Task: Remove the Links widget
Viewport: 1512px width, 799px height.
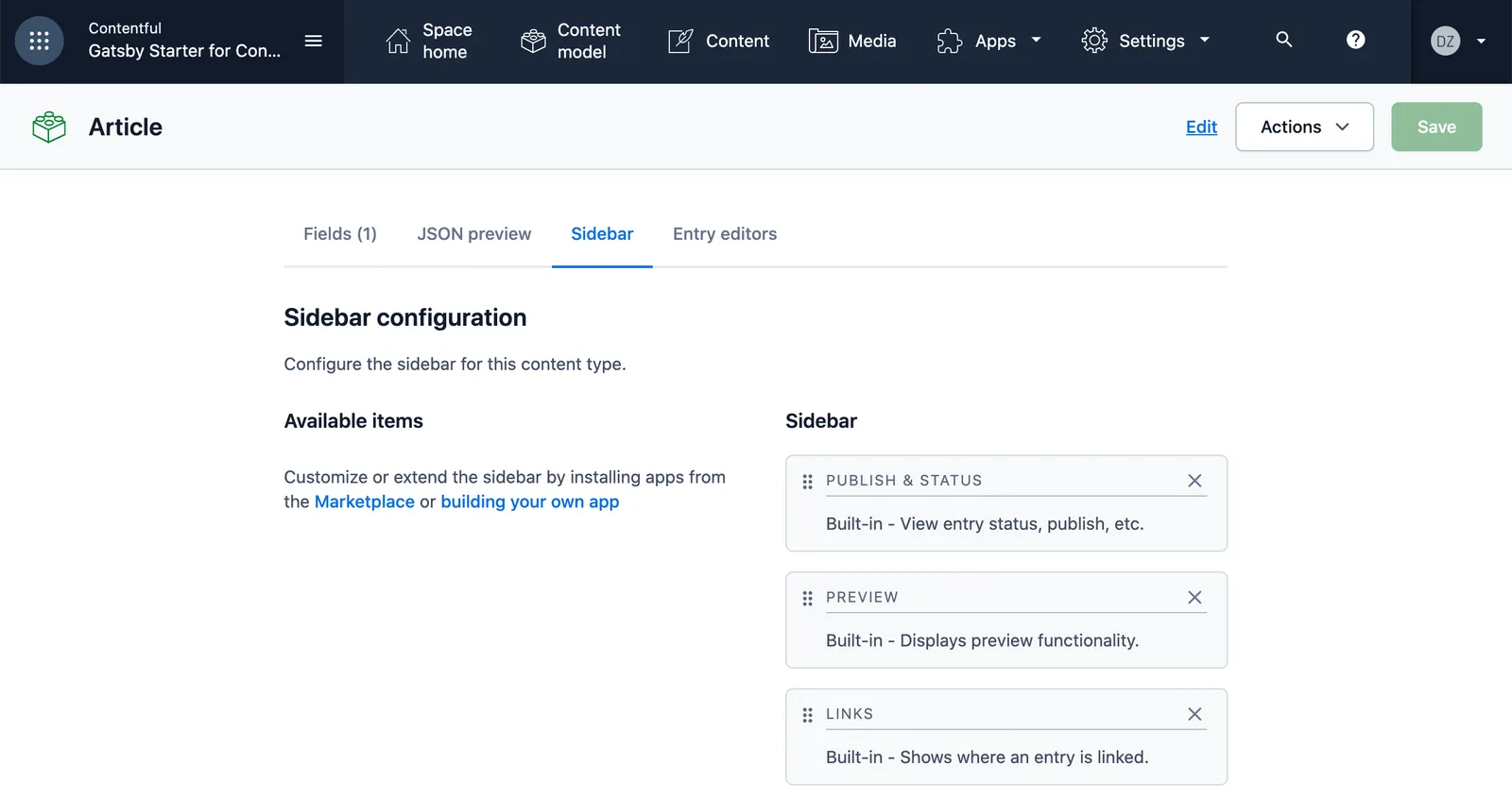Action: (1194, 714)
